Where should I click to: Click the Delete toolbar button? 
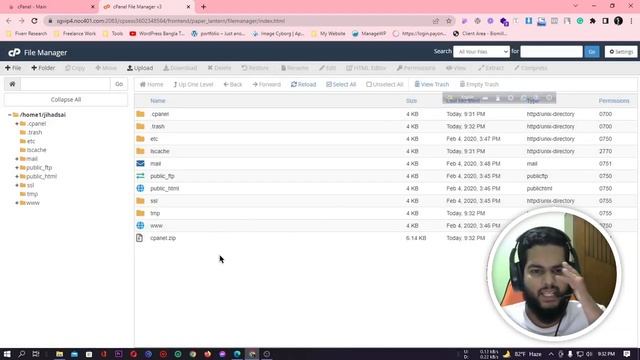[x=219, y=68]
